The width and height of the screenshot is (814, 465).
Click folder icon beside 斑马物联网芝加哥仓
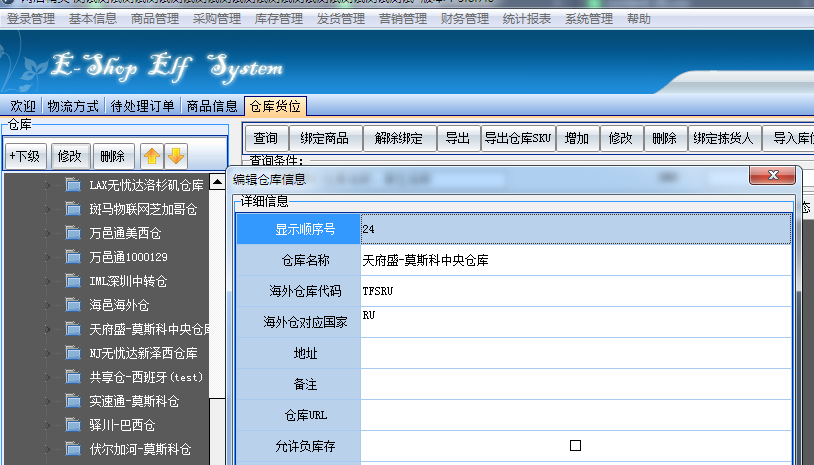[x=72, y=209]
